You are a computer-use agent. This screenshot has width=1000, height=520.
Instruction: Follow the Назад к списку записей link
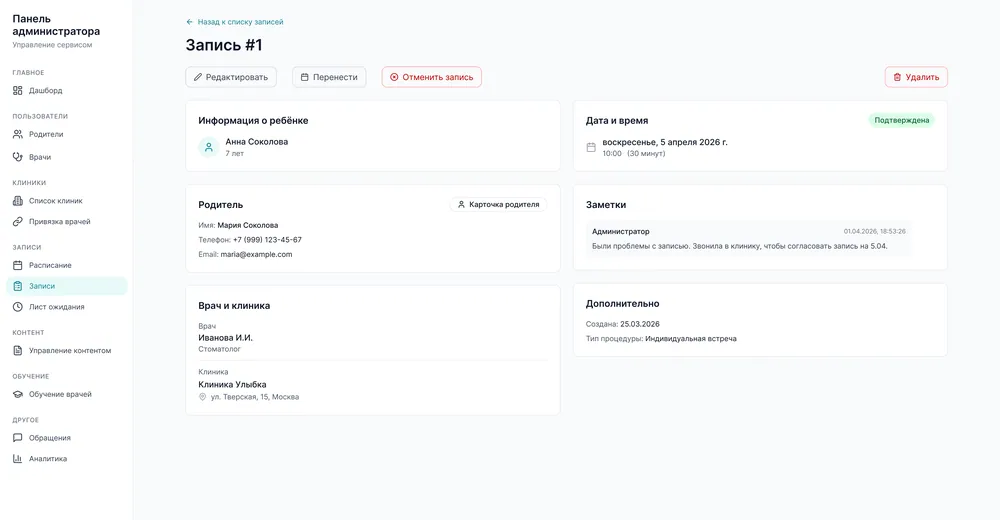tap(235, 22)
